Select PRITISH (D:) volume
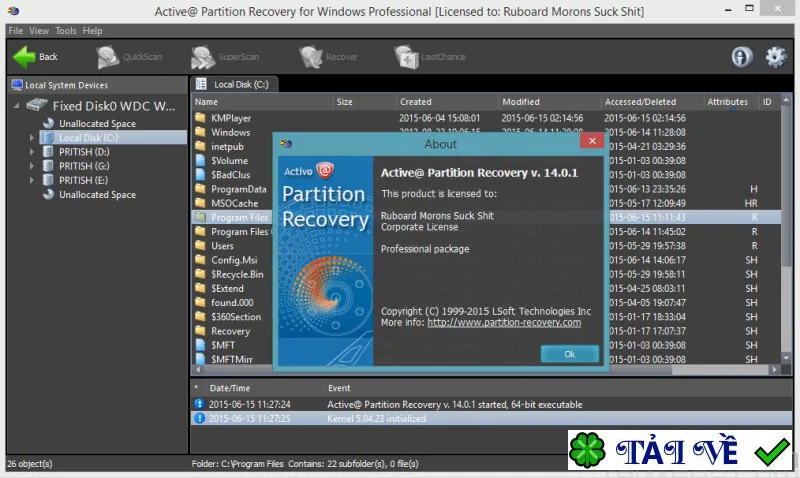 coord(84,152)
